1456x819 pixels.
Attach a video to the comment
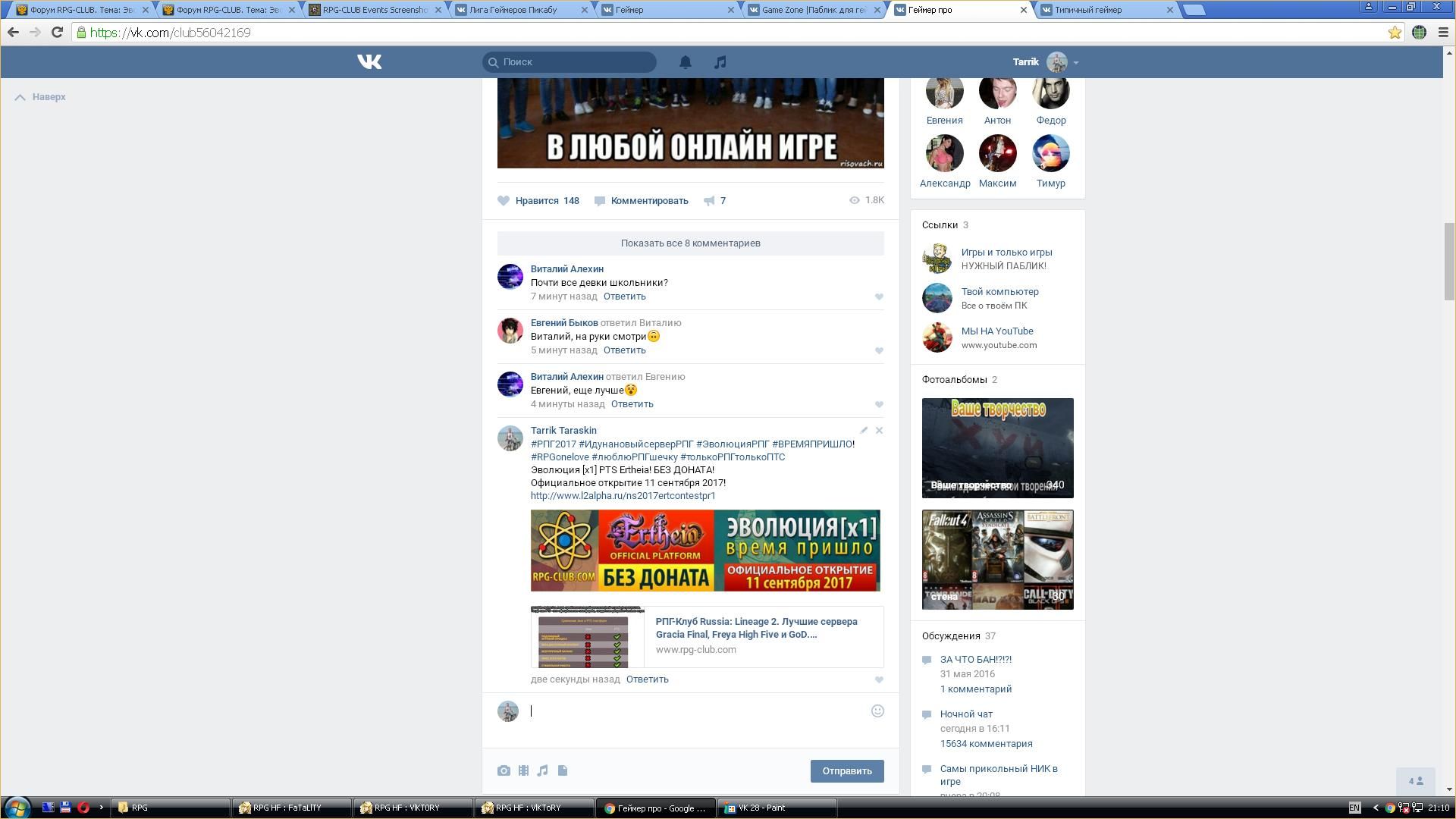(x=523, y=771)
